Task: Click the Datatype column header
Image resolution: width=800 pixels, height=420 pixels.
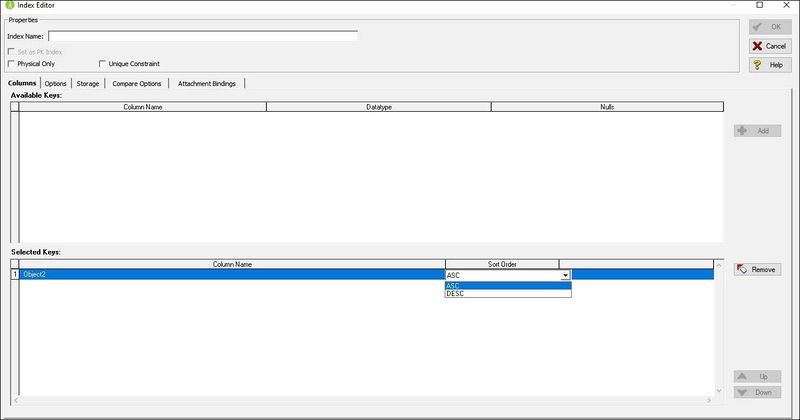Action: pos(379,107)
